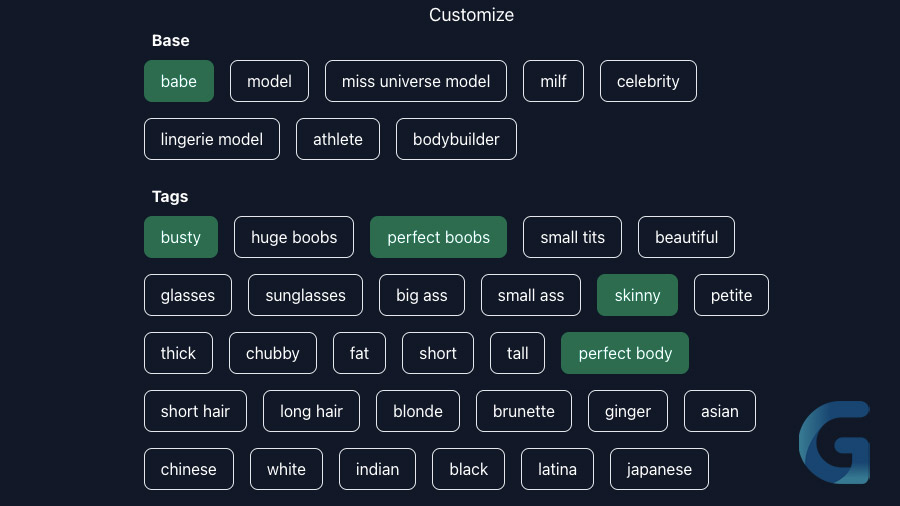This screenshot has height=506, width=900.
Task: Enable the sunglasses tag
Action: click(305, 295)
